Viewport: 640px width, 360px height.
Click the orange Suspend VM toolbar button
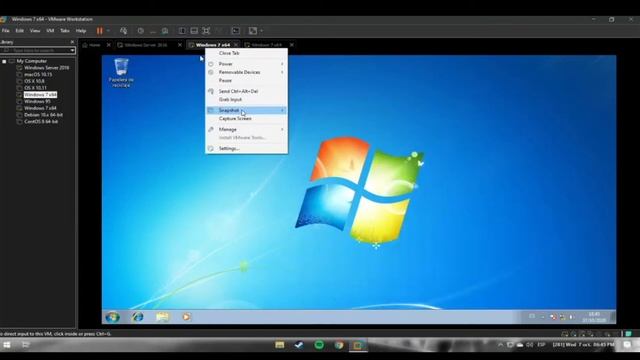(x=100, y=31)
